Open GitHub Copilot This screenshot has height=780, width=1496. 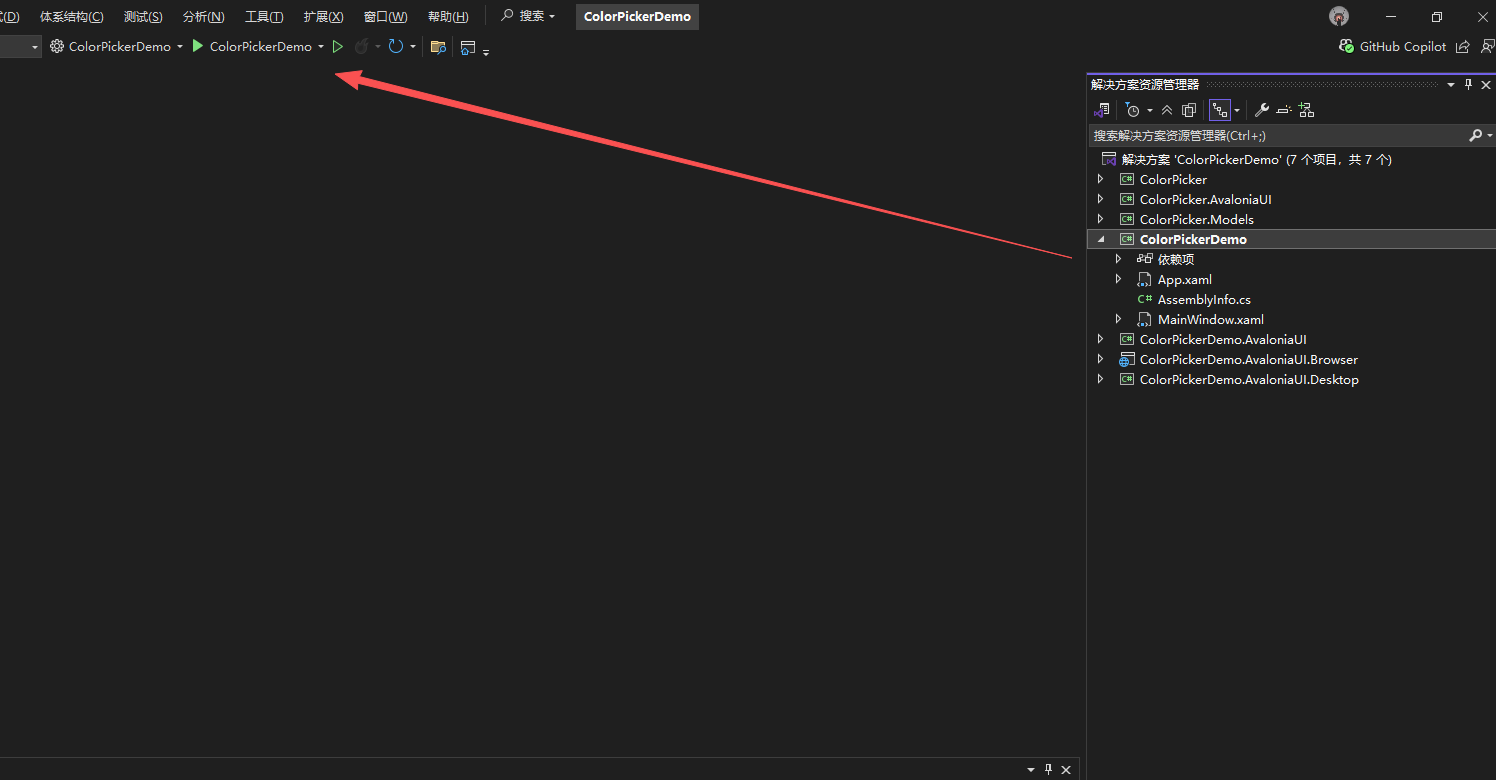click(1392, 46)
